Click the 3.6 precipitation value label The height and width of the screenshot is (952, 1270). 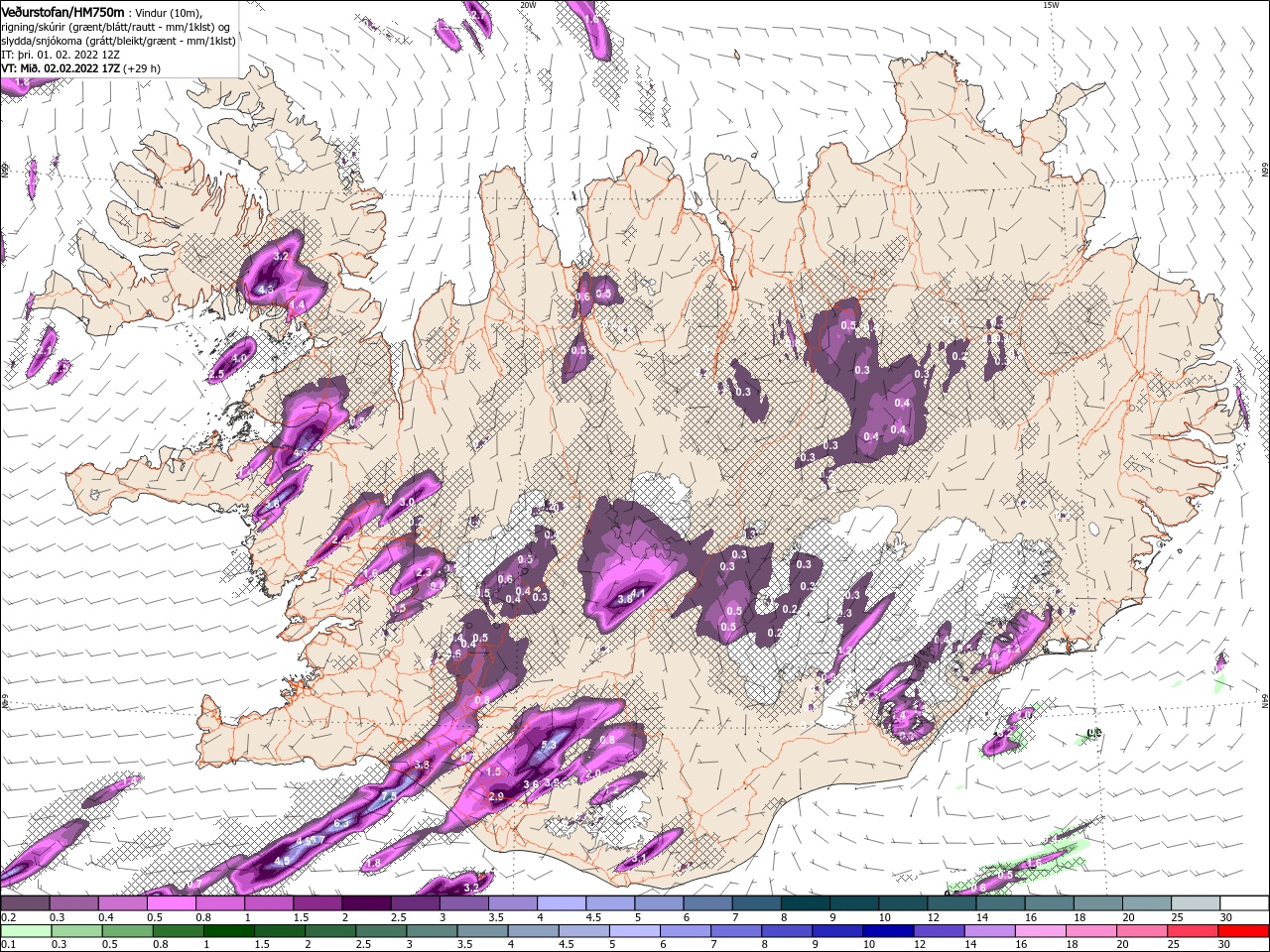click(x=531, y=784)
